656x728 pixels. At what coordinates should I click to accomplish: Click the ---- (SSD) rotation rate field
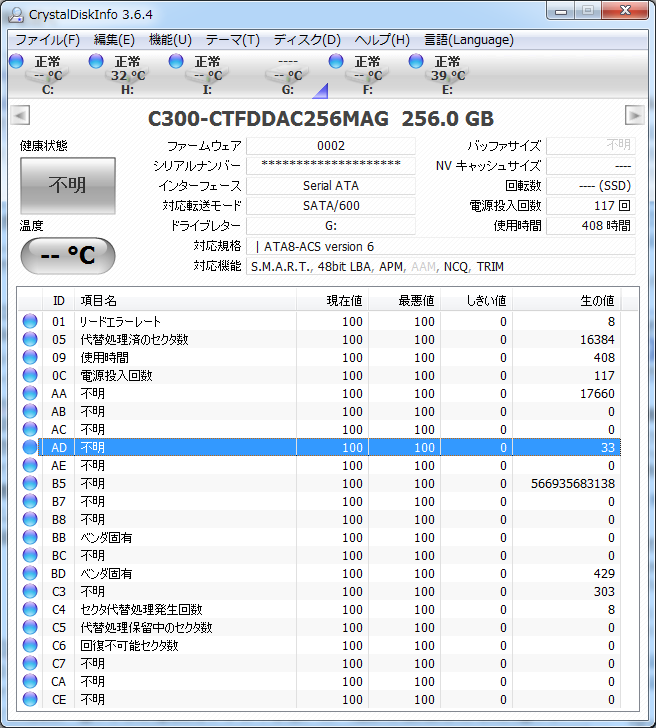pos(591,186)
